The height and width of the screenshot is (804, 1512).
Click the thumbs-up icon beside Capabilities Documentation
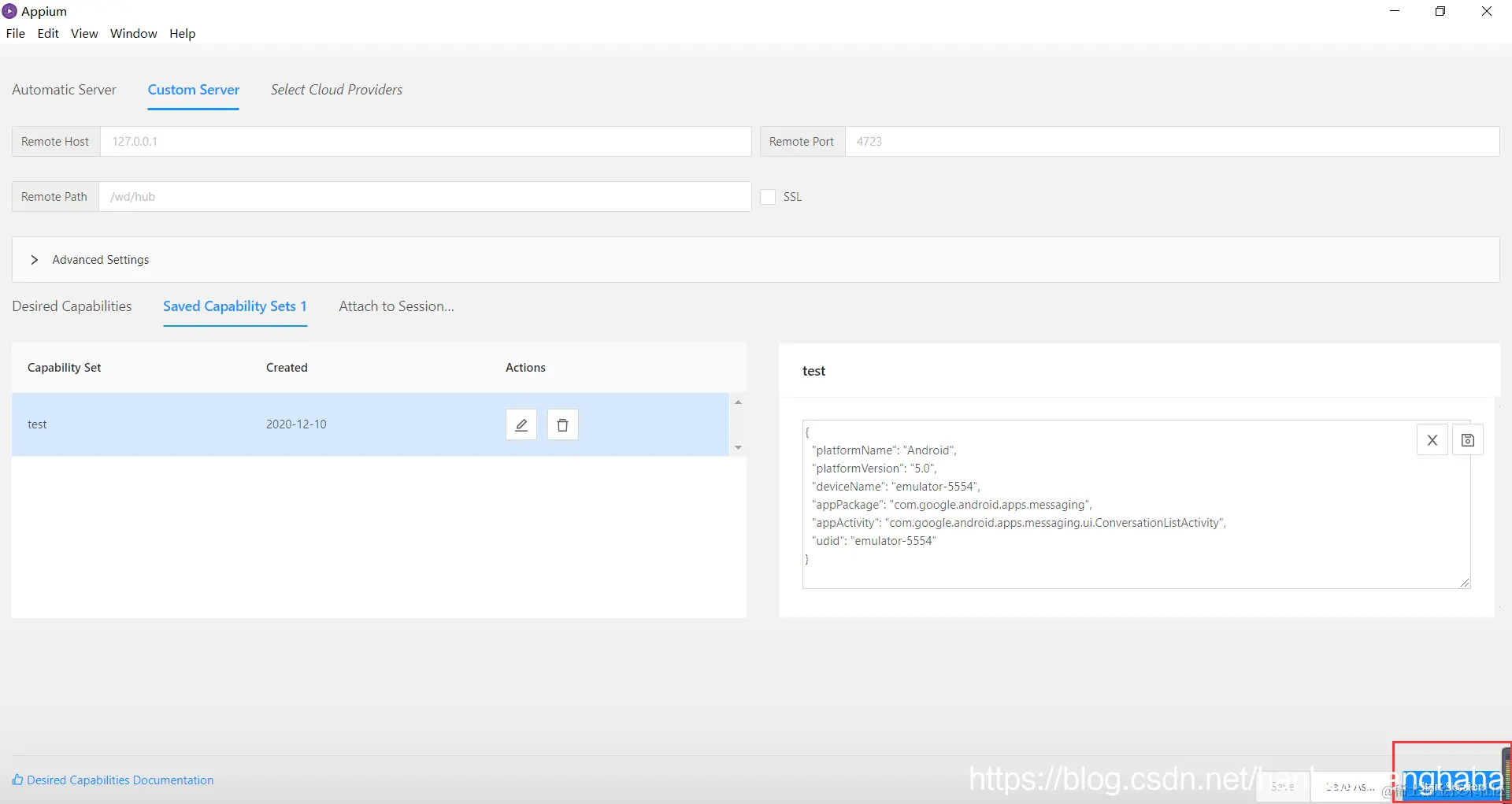[17, 780]
